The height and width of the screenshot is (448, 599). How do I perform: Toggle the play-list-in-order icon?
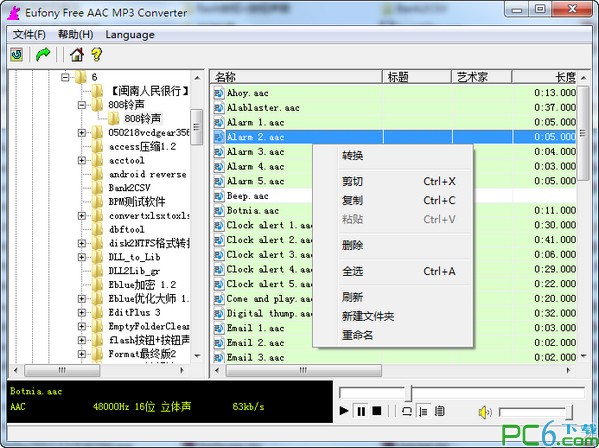(x=423, y=411)
